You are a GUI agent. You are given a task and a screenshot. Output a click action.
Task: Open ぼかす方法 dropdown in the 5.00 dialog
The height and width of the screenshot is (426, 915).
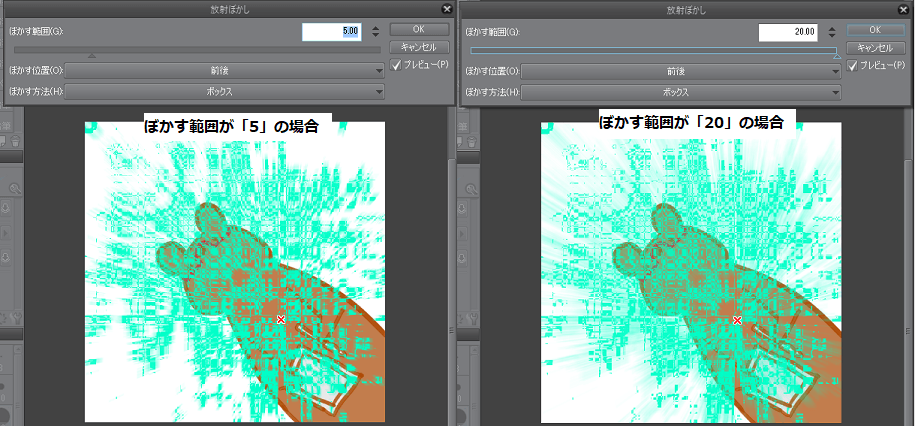[x=224, y=92]
